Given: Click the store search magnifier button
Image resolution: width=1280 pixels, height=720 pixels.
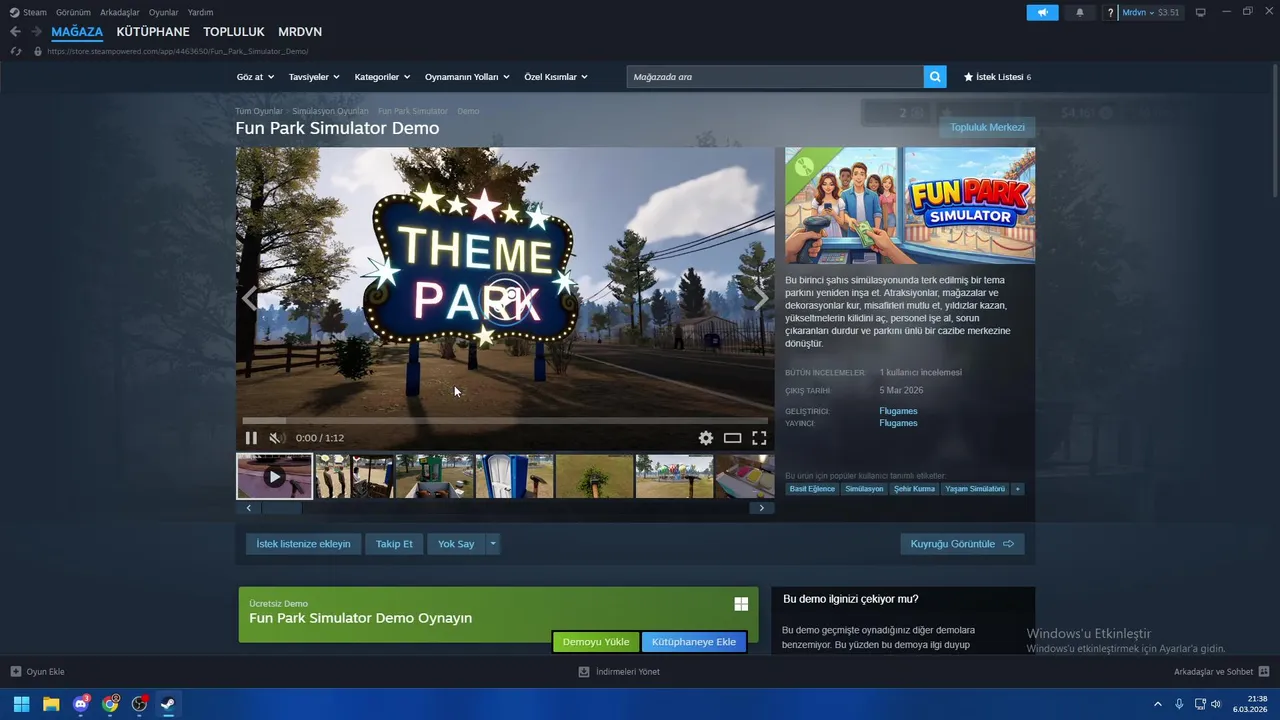Looking at the screenshot, I should click(935, 77).
